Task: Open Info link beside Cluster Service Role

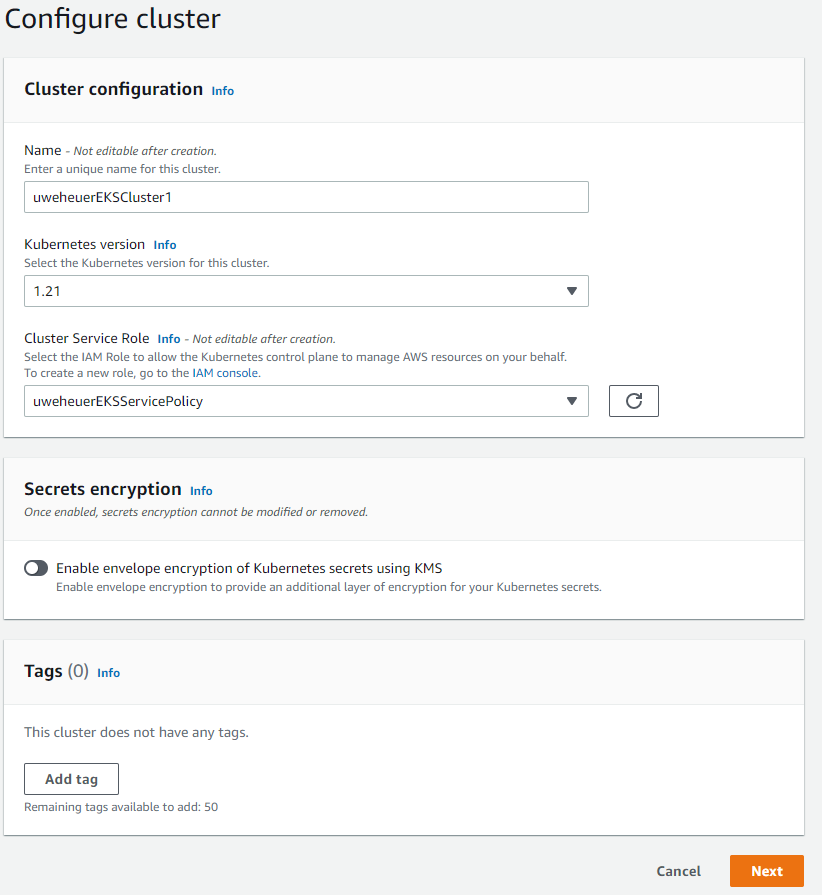Action: pyautogui.click(x=169, y=339)
